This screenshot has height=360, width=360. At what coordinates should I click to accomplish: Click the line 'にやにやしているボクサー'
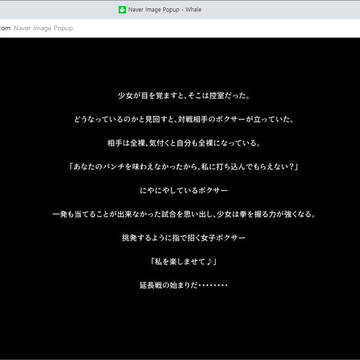(x=184, y=191)
